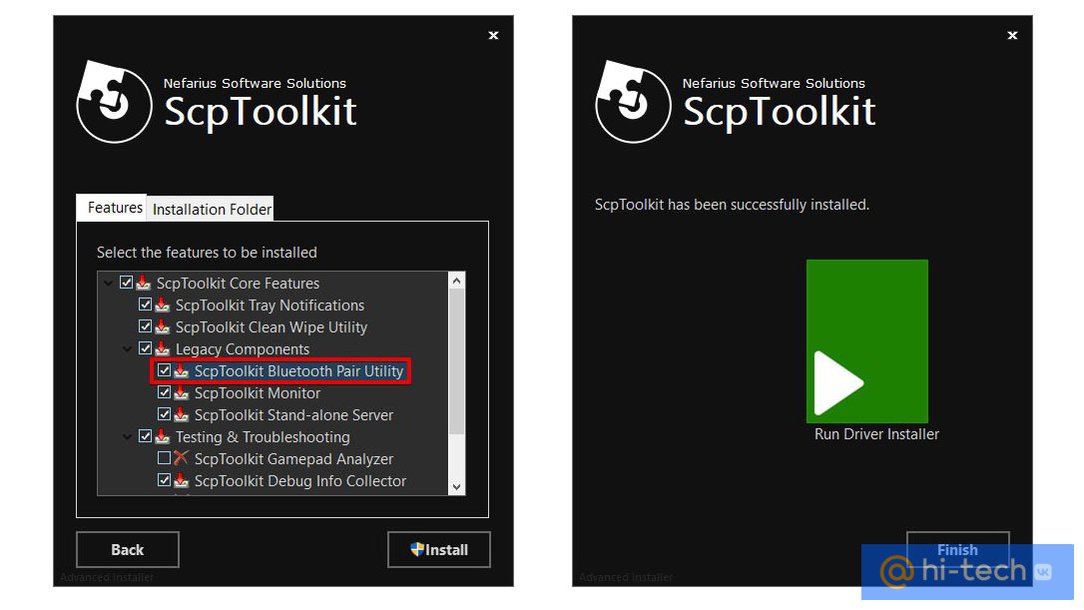Enable ScpToolkit Gamepad Analyzer checkbox
Viewport: 1084px width, 610px height.
click(x=164, y=458)
